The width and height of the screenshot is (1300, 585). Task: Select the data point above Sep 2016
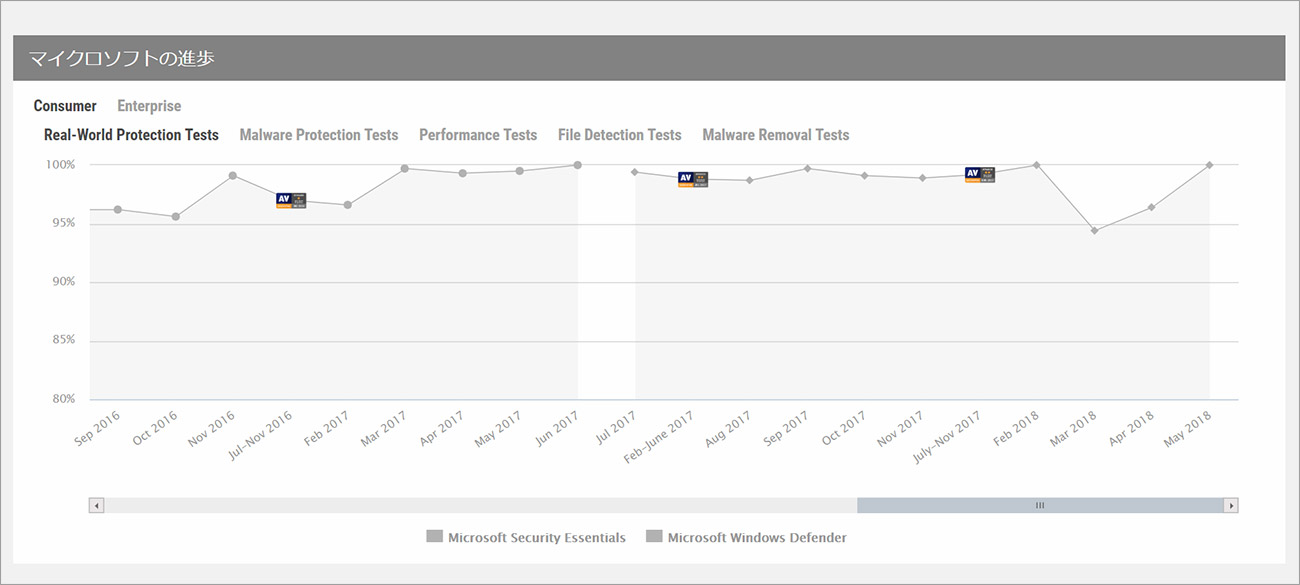(118, 210)
